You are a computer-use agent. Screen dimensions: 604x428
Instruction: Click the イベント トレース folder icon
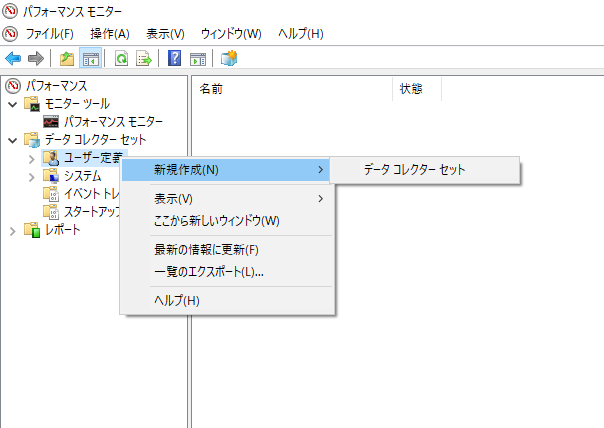pos(51,194)
